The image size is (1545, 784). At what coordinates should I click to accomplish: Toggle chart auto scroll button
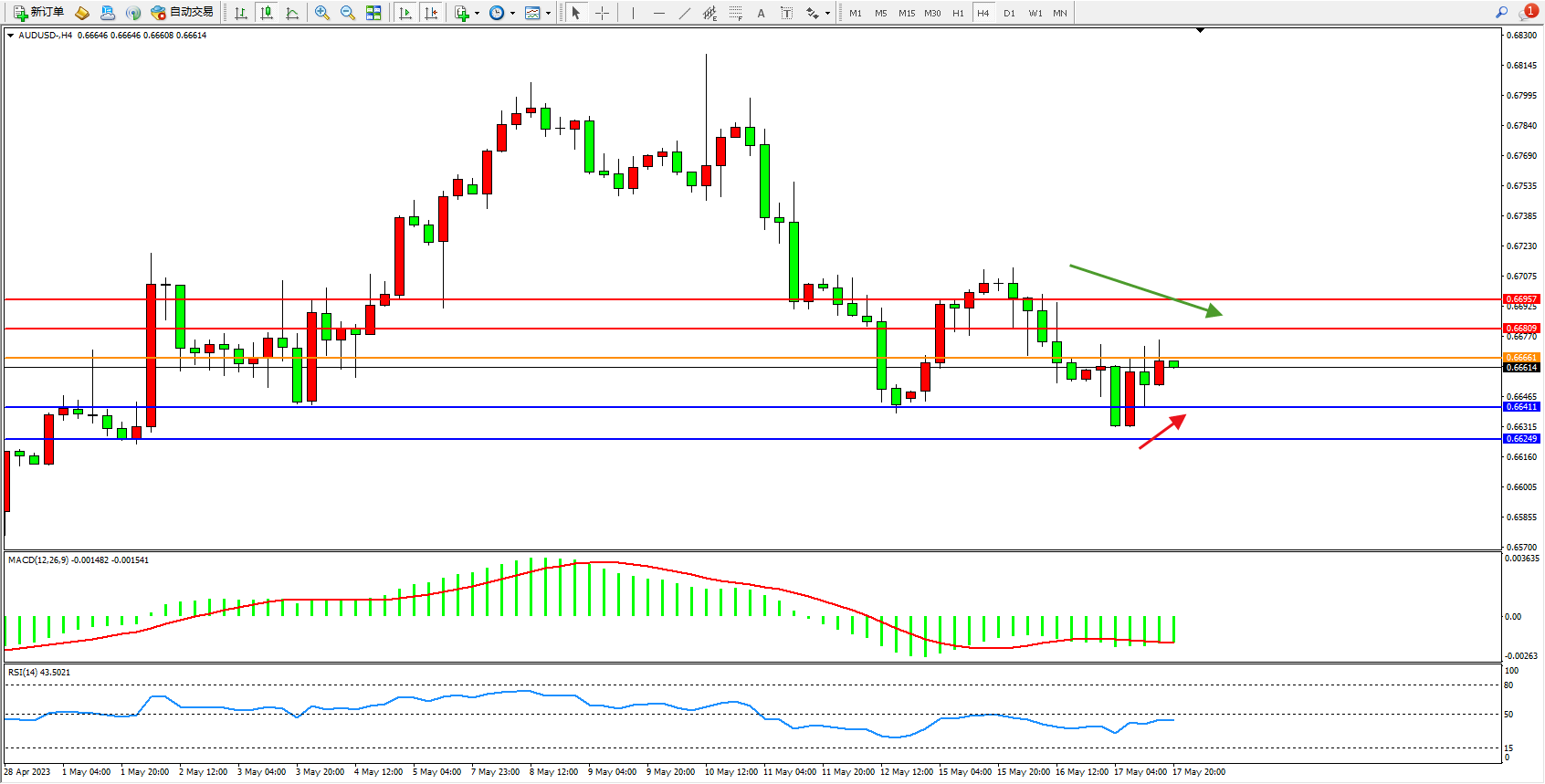click(405, 13)
